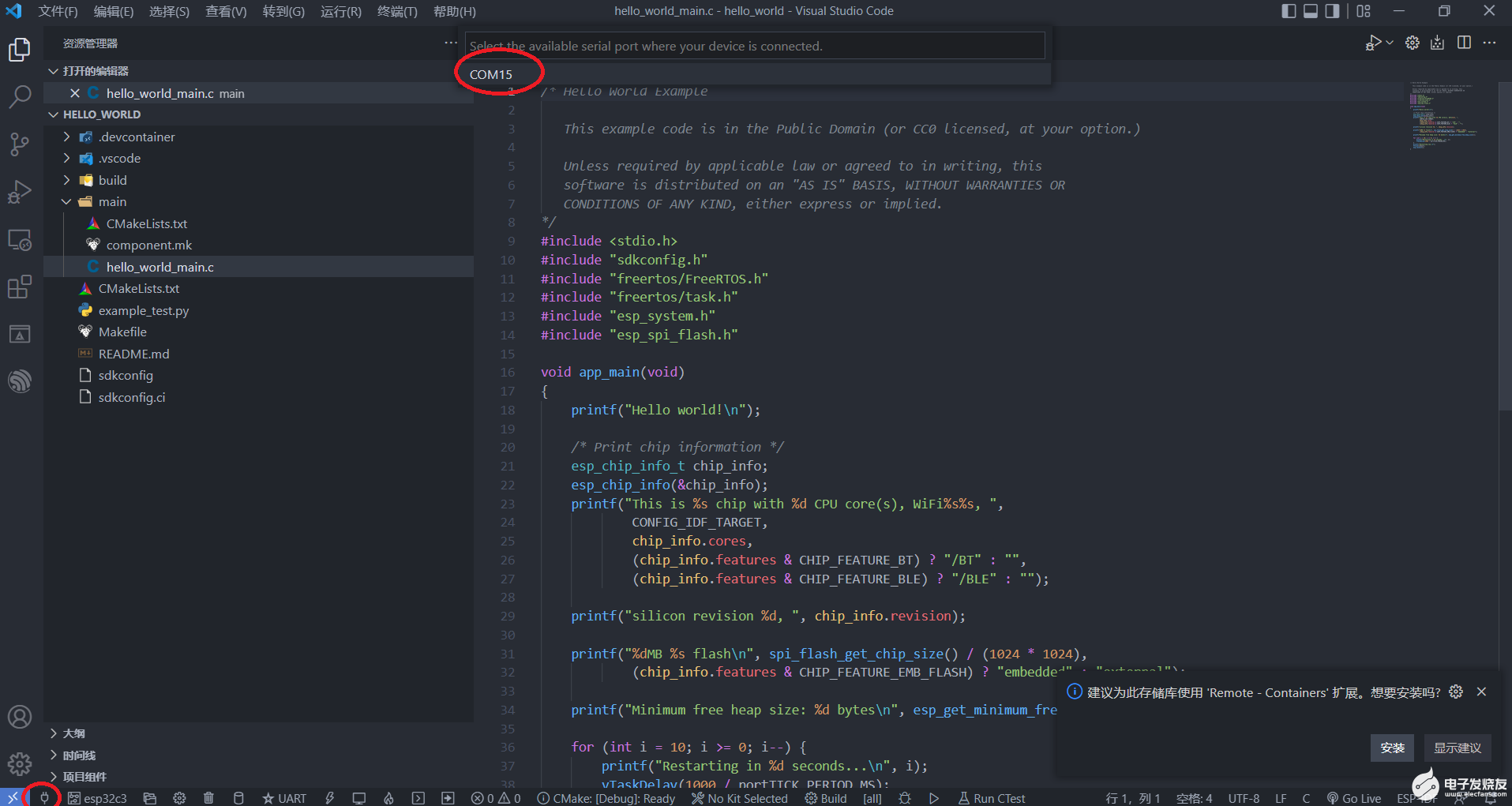This screenshot has height=806, width=1512.
Task: Click the 显示建议 button in notification
Action: coord(1458,748)
